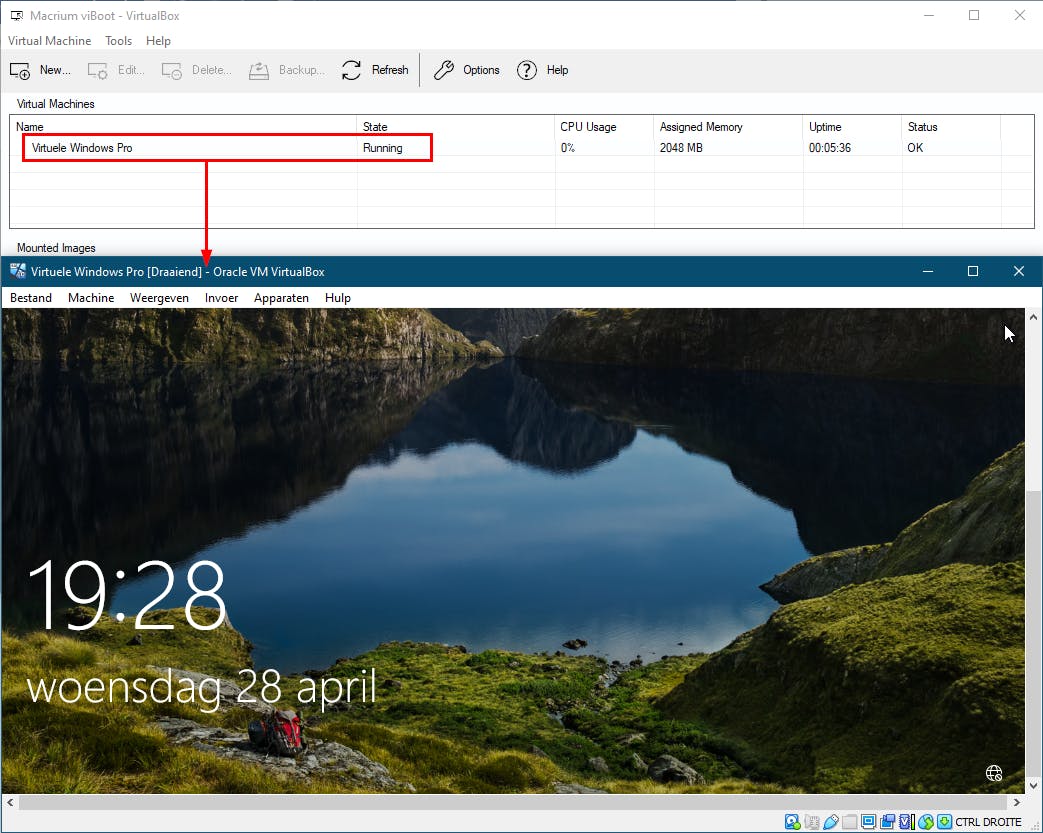Click the Edit virtual machine toolbar icon
The image size is (1043, 833).
[x=98, y=71]
